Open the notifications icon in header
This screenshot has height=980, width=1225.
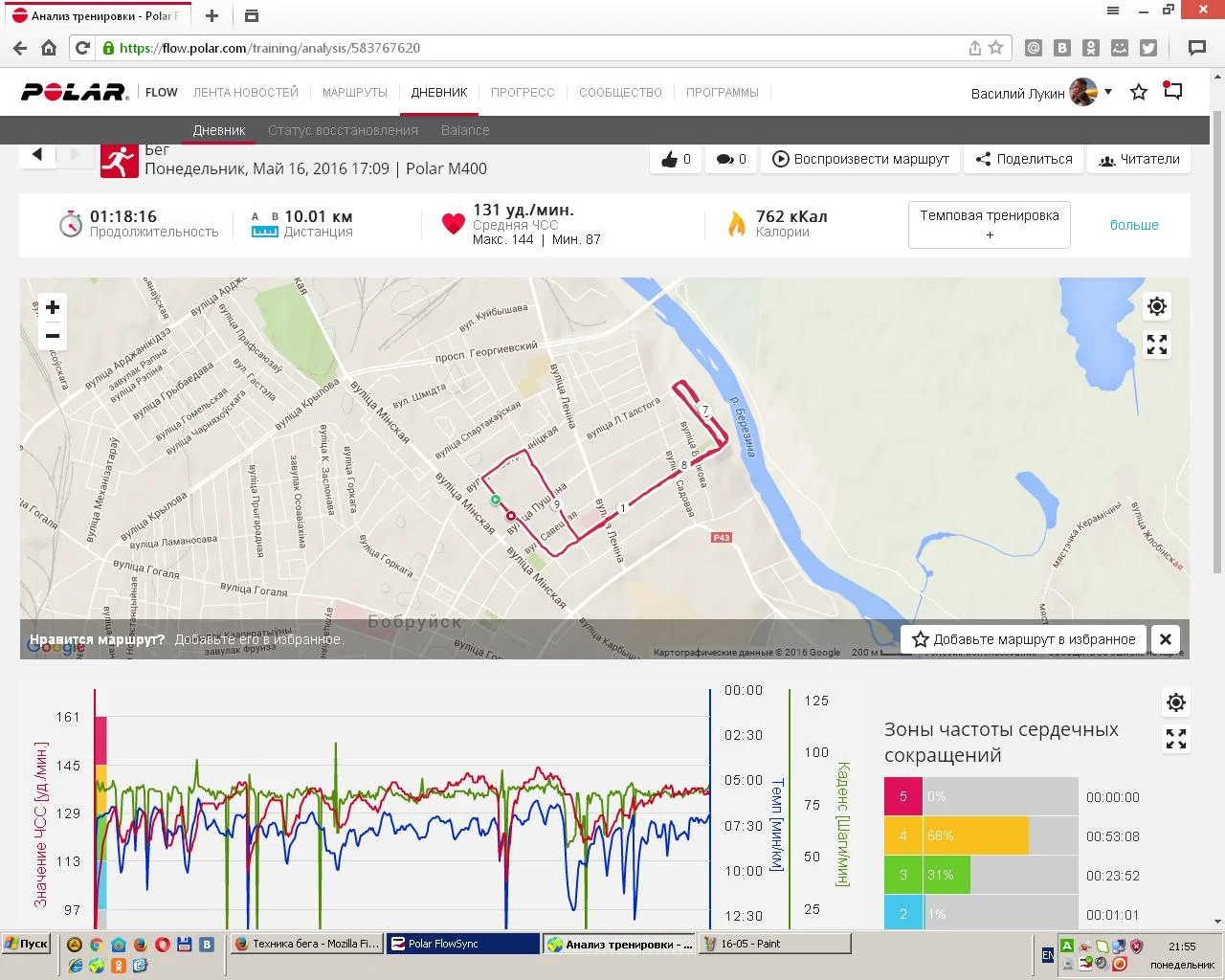(x=1173, y=92)
